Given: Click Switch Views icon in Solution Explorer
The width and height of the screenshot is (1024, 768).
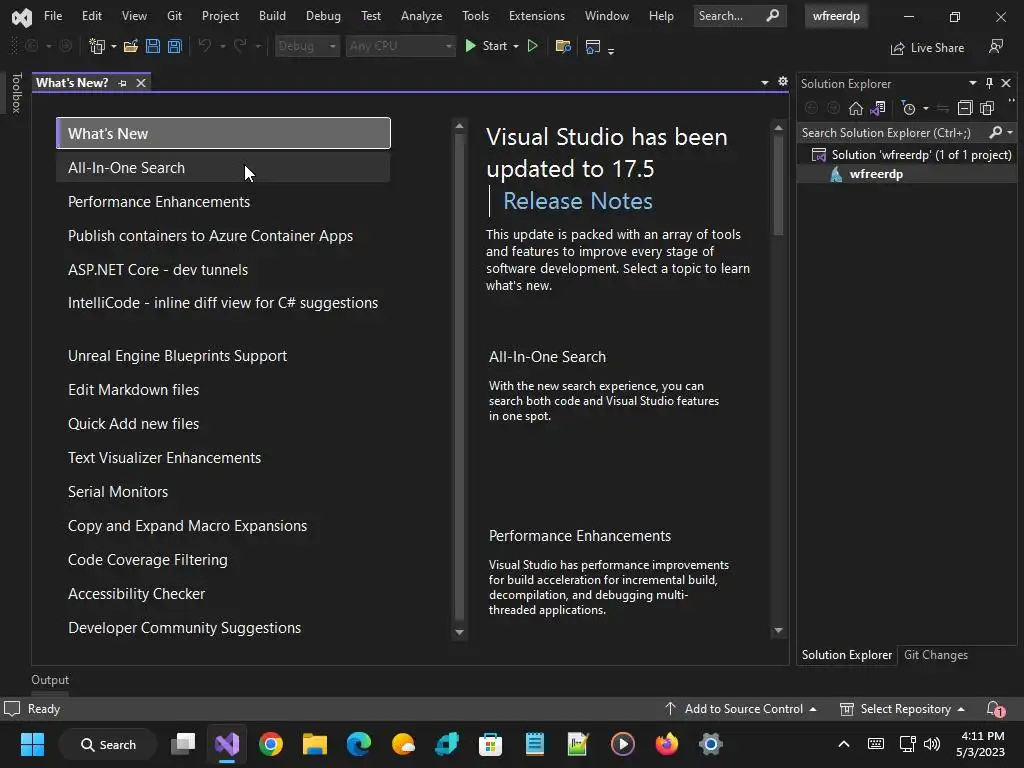Looking at the screenshot, I should (878, 108).
